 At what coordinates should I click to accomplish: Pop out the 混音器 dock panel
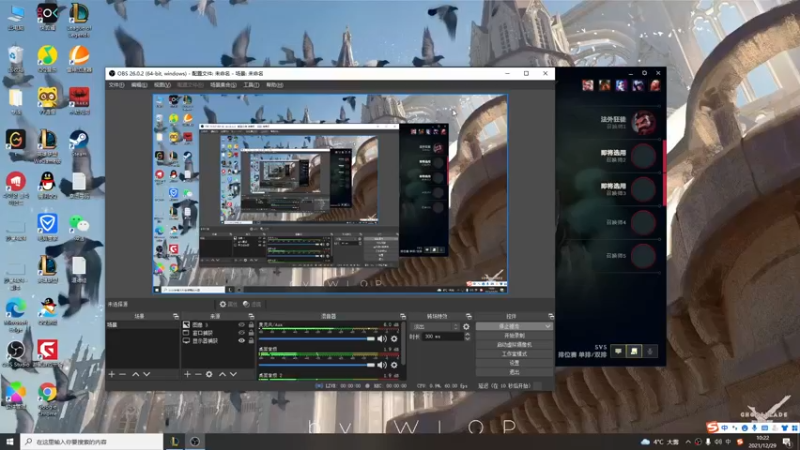tap(403, 316)
